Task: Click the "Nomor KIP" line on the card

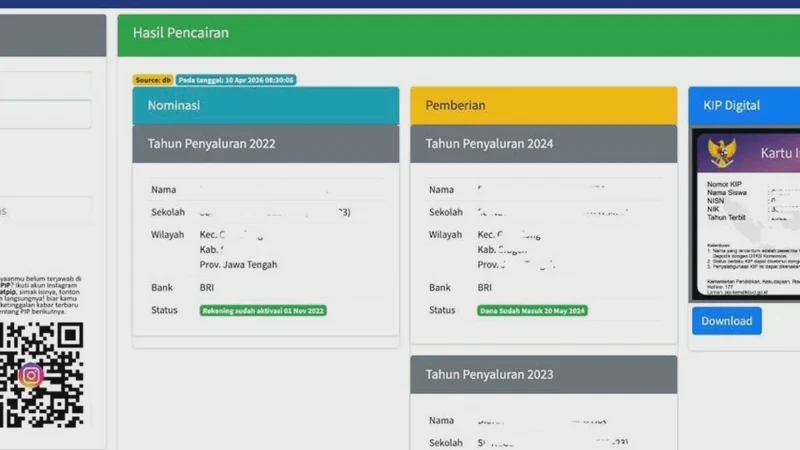Action: coord(724,184)
